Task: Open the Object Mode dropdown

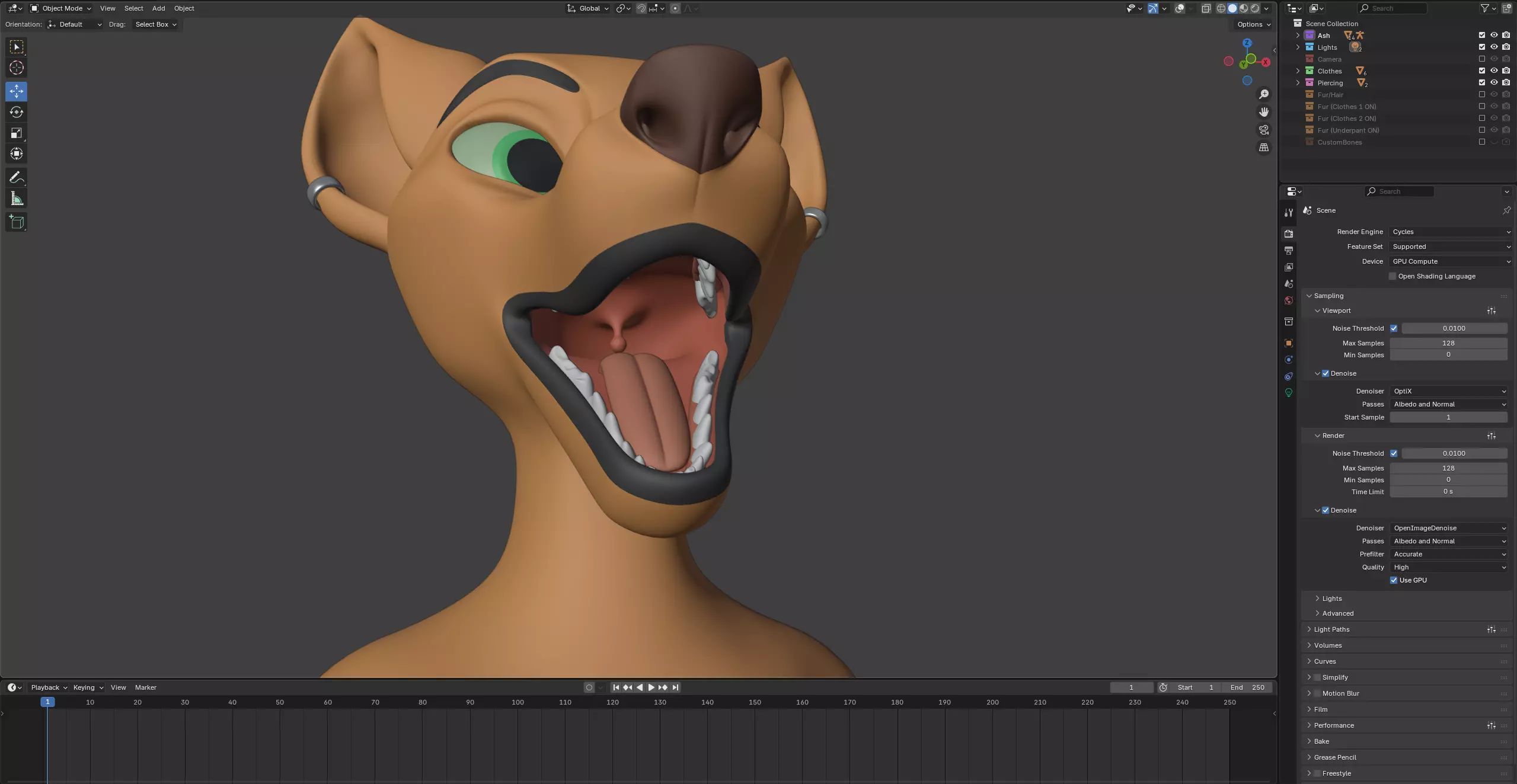Action: [61, 8]
